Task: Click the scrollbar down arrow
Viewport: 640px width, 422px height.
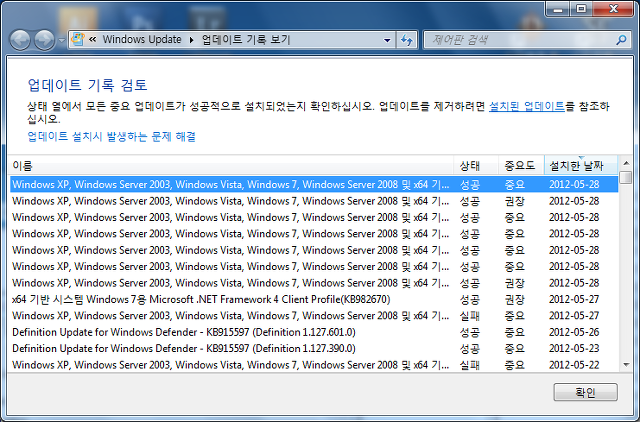Action: click(x=626, y=364)
